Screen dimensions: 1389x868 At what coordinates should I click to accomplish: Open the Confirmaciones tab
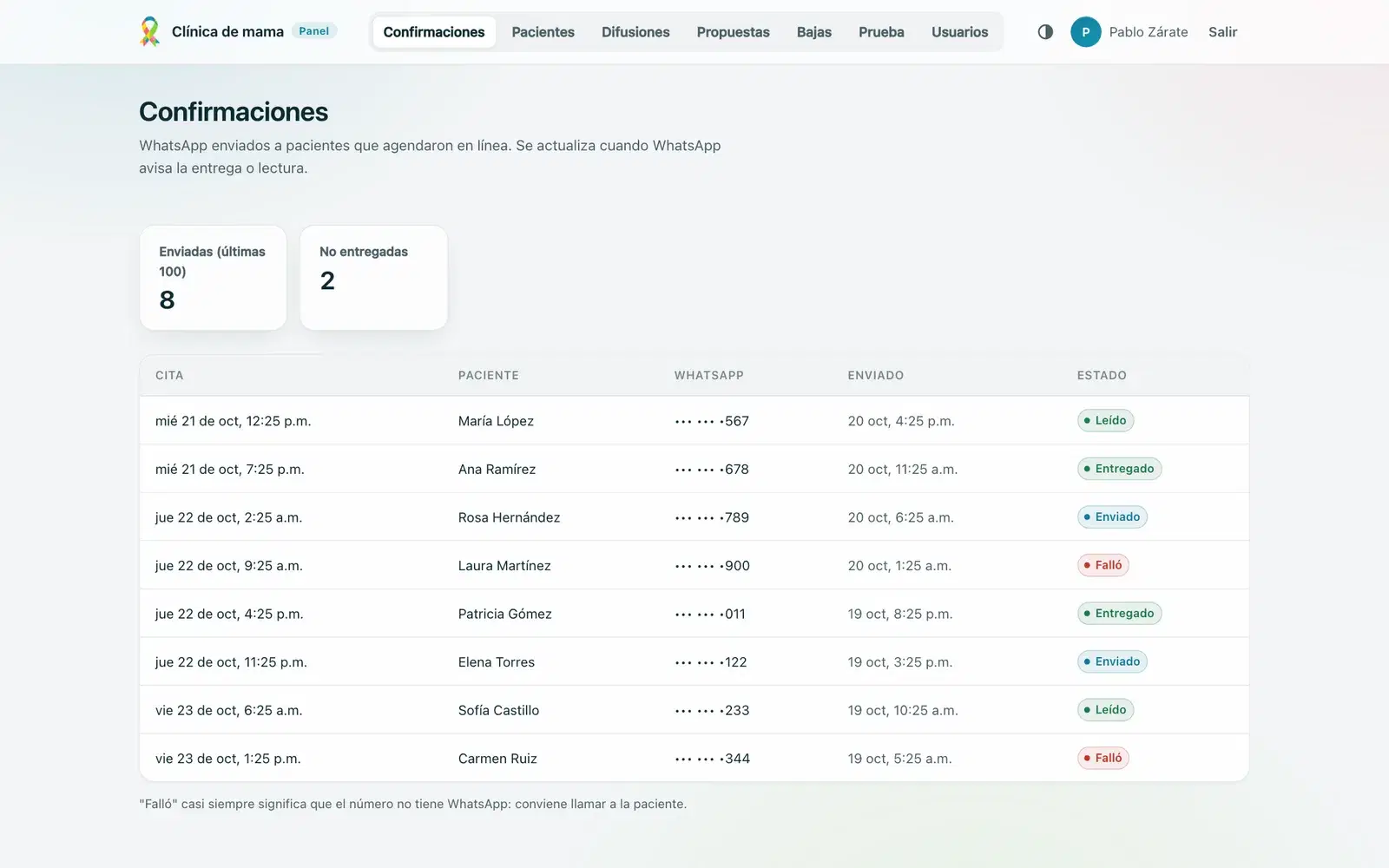434,32
